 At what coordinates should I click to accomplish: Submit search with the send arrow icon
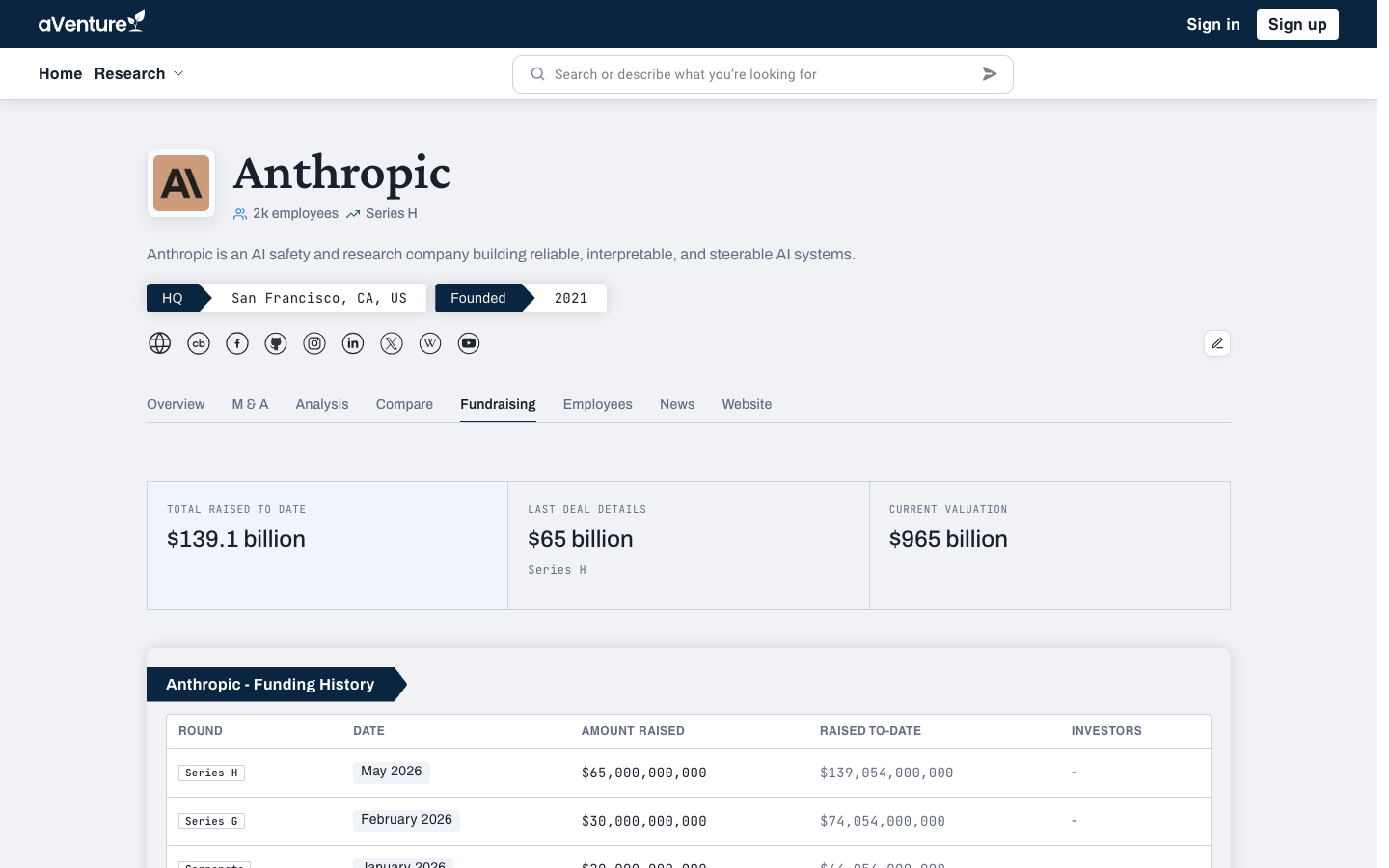[990, 74]
